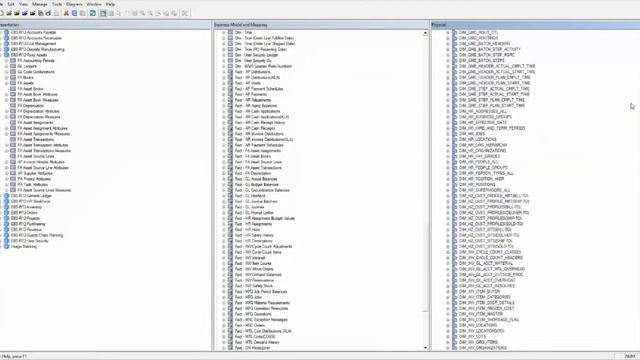Open the Diagram menu
Screen dimensions: 640x360
(74, 4)
